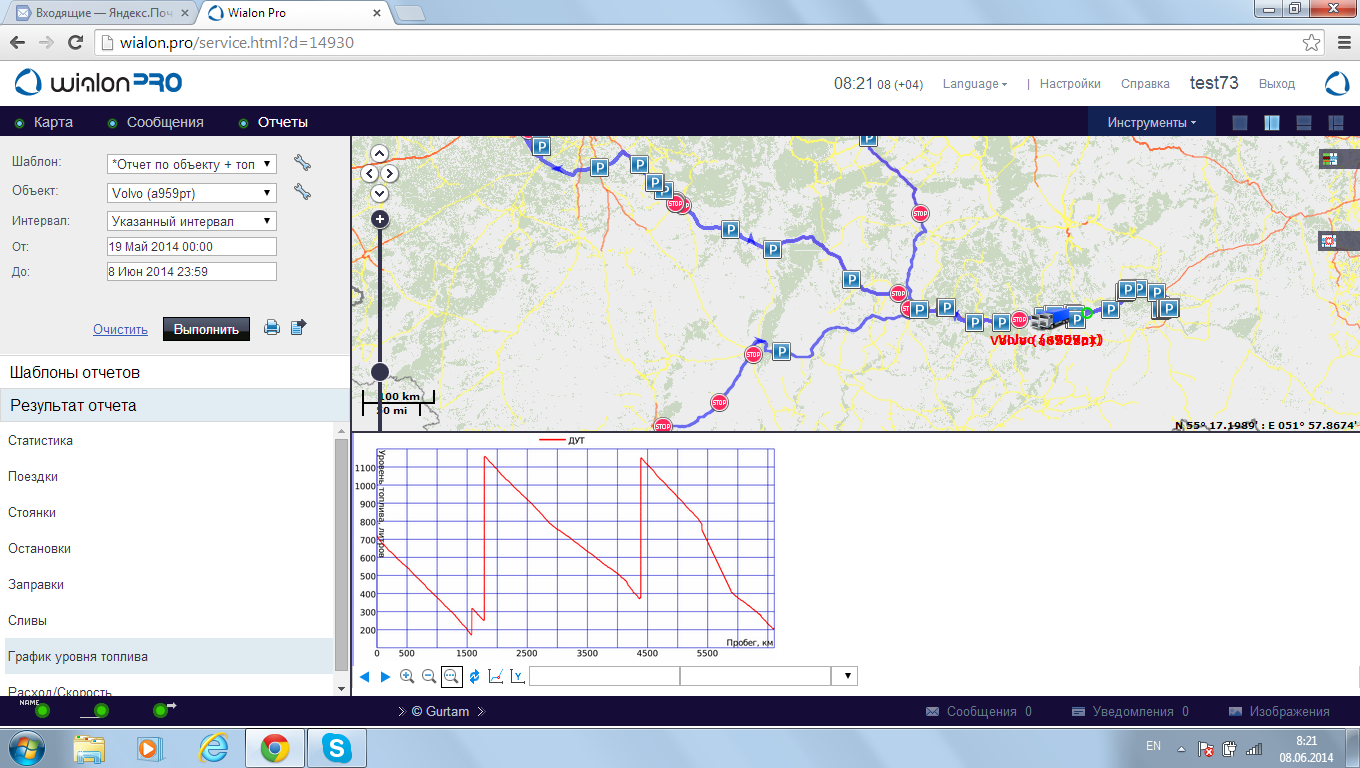Switch to the Сообщения tab

164,123
